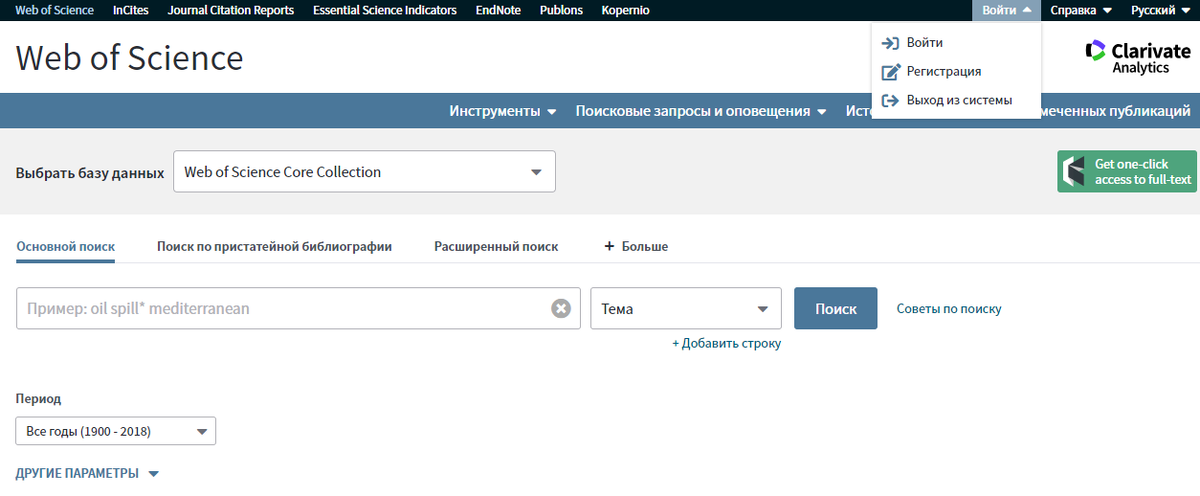Click the login arrow icon beside Войти
Image resolution: width=1200 pixels, height=496 pixels.
pyautogui.click(x=888, y=43)
